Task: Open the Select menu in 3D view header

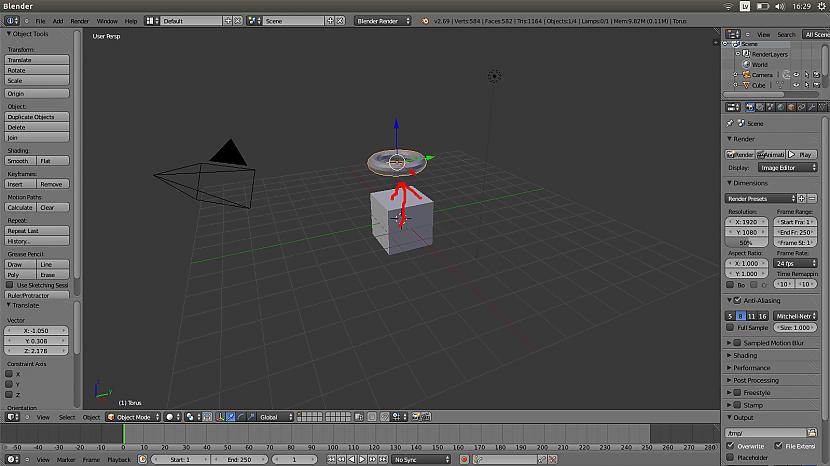Action: pos(67,417)
